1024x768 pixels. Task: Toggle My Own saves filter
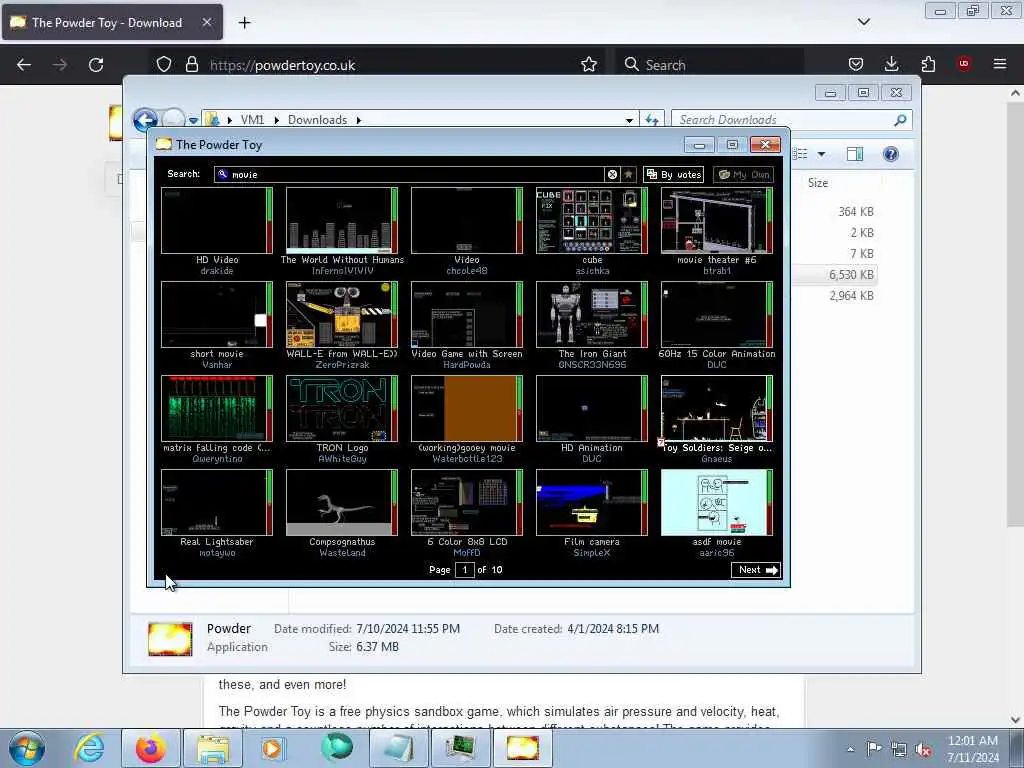pos(743,174)
